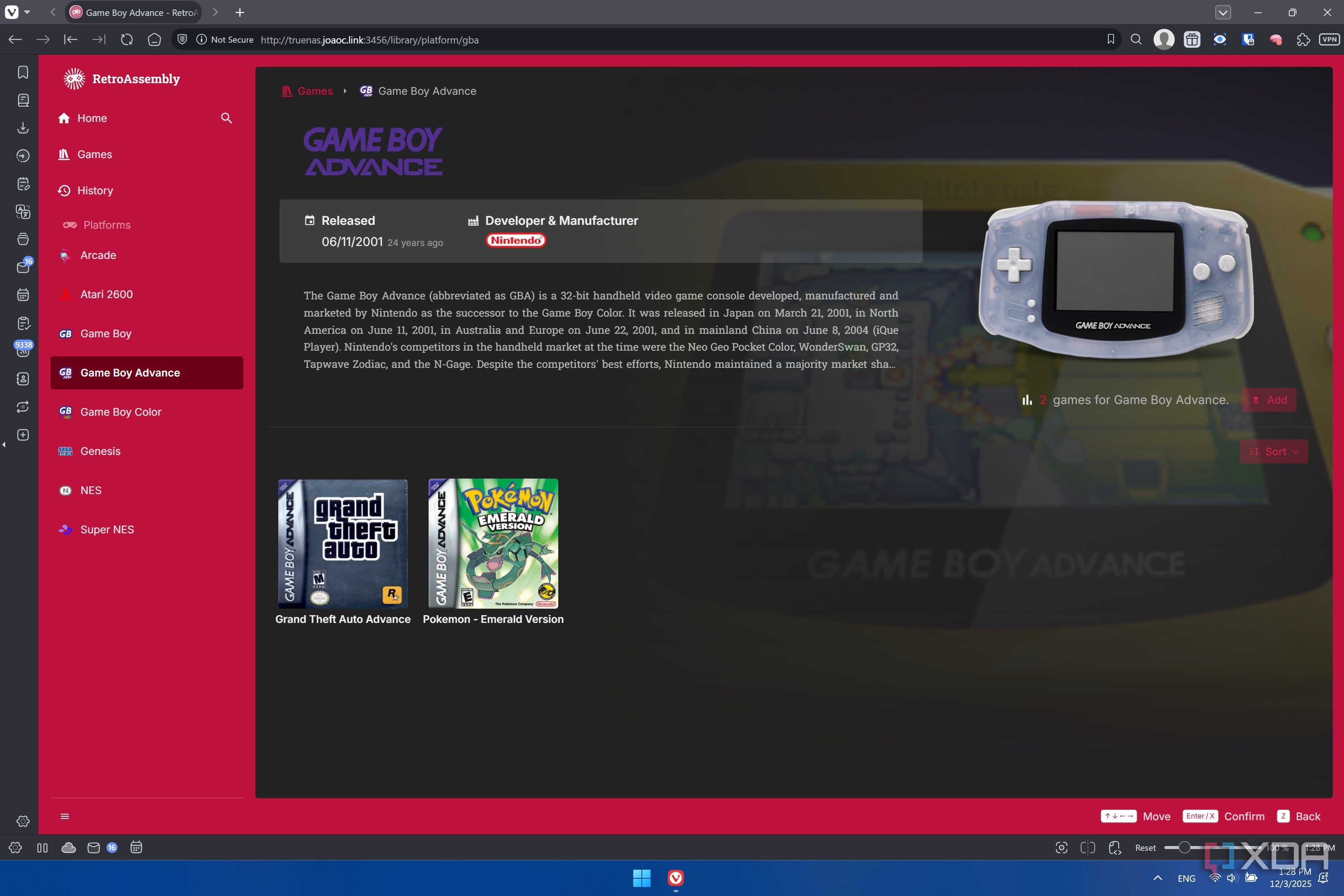1344x896 pixels.
Task: Click the Reset zoom button
Action: click(x=1145, y=847)
